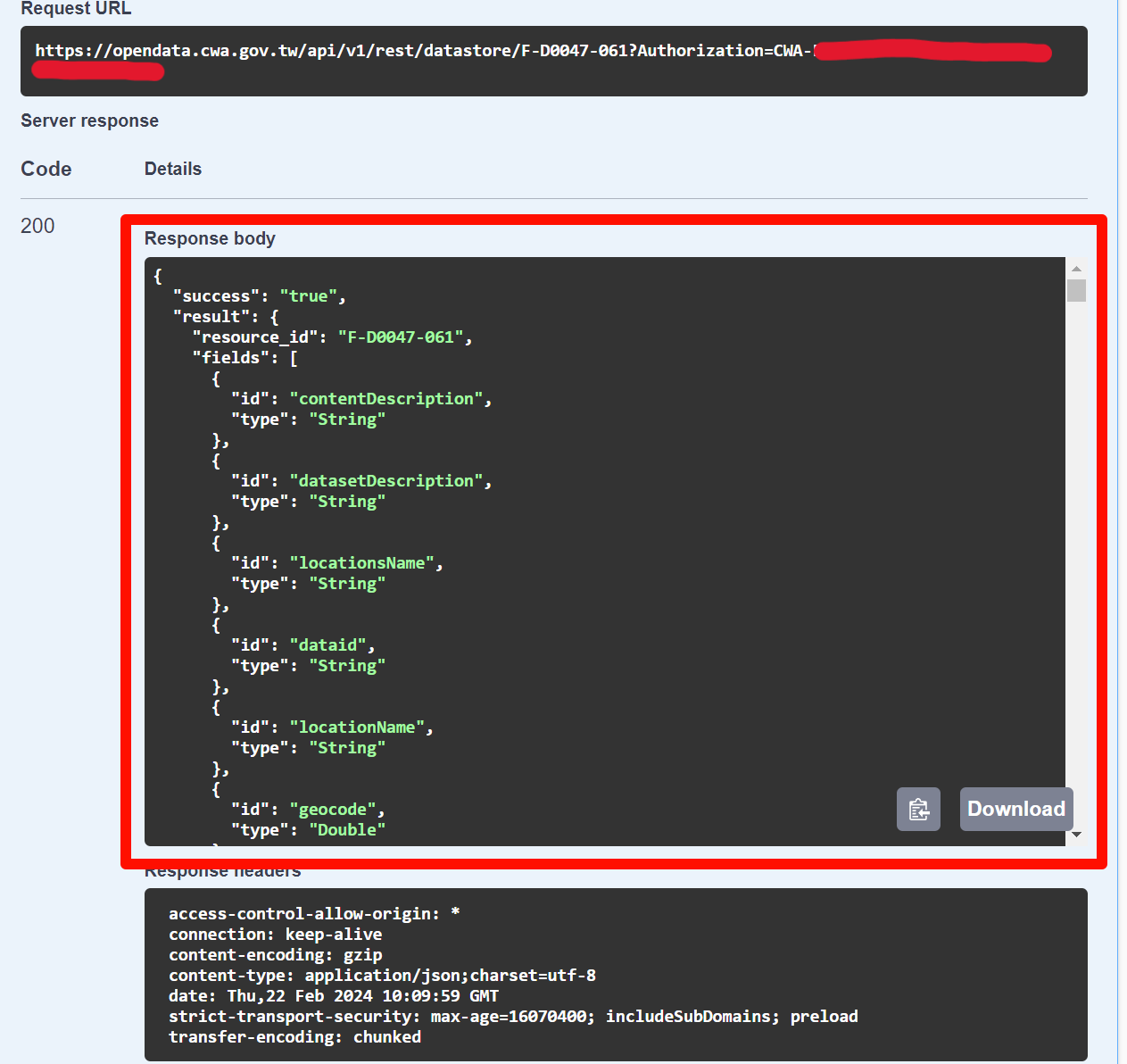Click the "Server response" heading
This screenshot has height=1064, width=1127.
[89, 121]
